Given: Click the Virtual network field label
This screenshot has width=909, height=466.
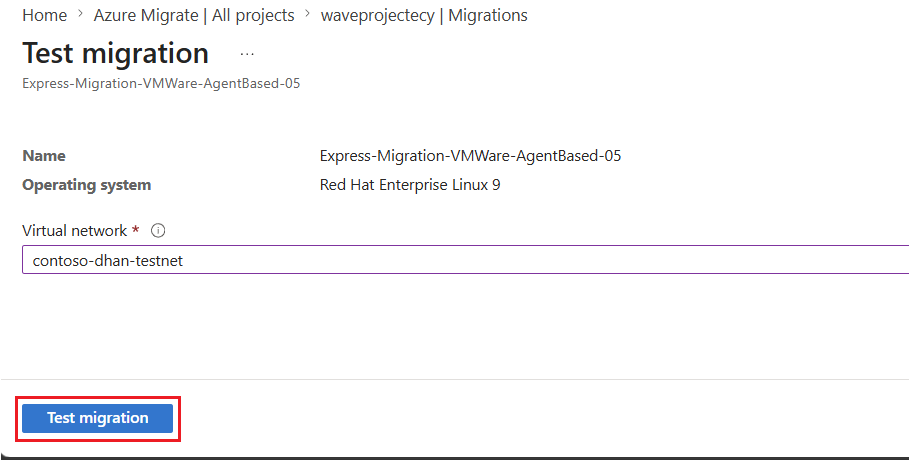Looking at the screenshot, I should (75, 231).
